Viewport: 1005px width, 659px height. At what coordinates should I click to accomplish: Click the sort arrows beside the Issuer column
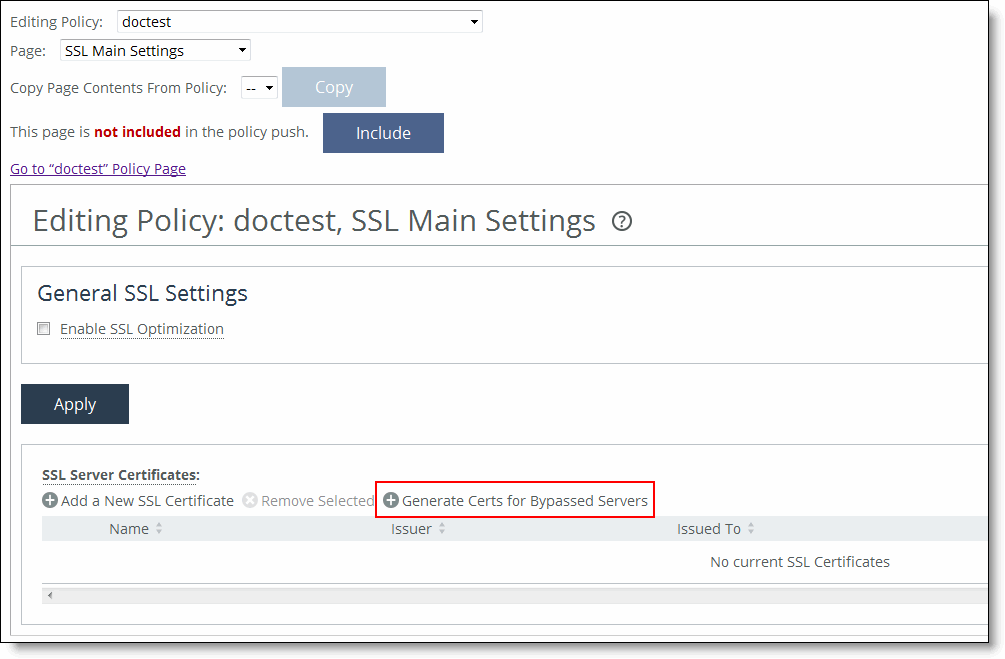442,529
